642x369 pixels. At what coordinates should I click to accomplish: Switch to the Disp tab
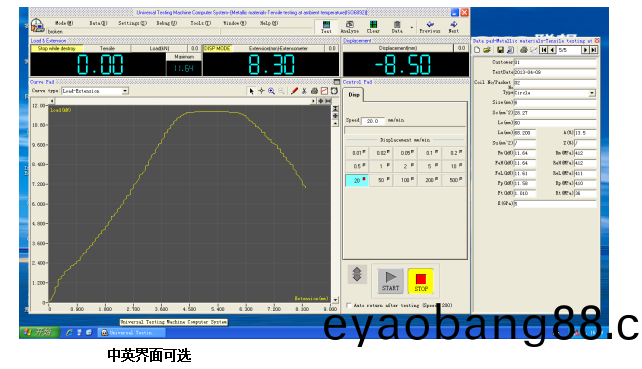click(354, 95)
